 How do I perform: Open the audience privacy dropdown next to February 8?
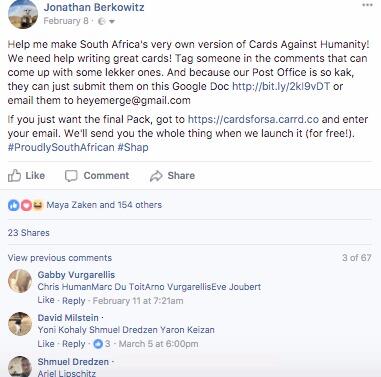pos(112,22)
